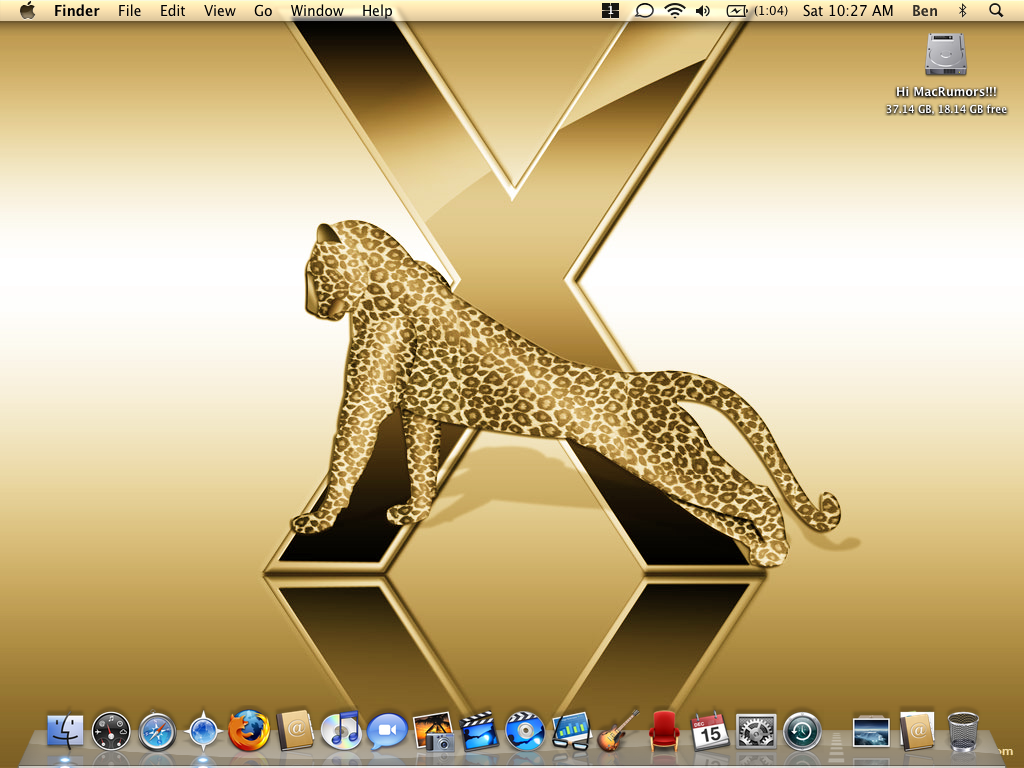The width and height of the screenshot is (1024, 768).
Task: Open the Safari compass icon in Dock
Action: [157, 731]
